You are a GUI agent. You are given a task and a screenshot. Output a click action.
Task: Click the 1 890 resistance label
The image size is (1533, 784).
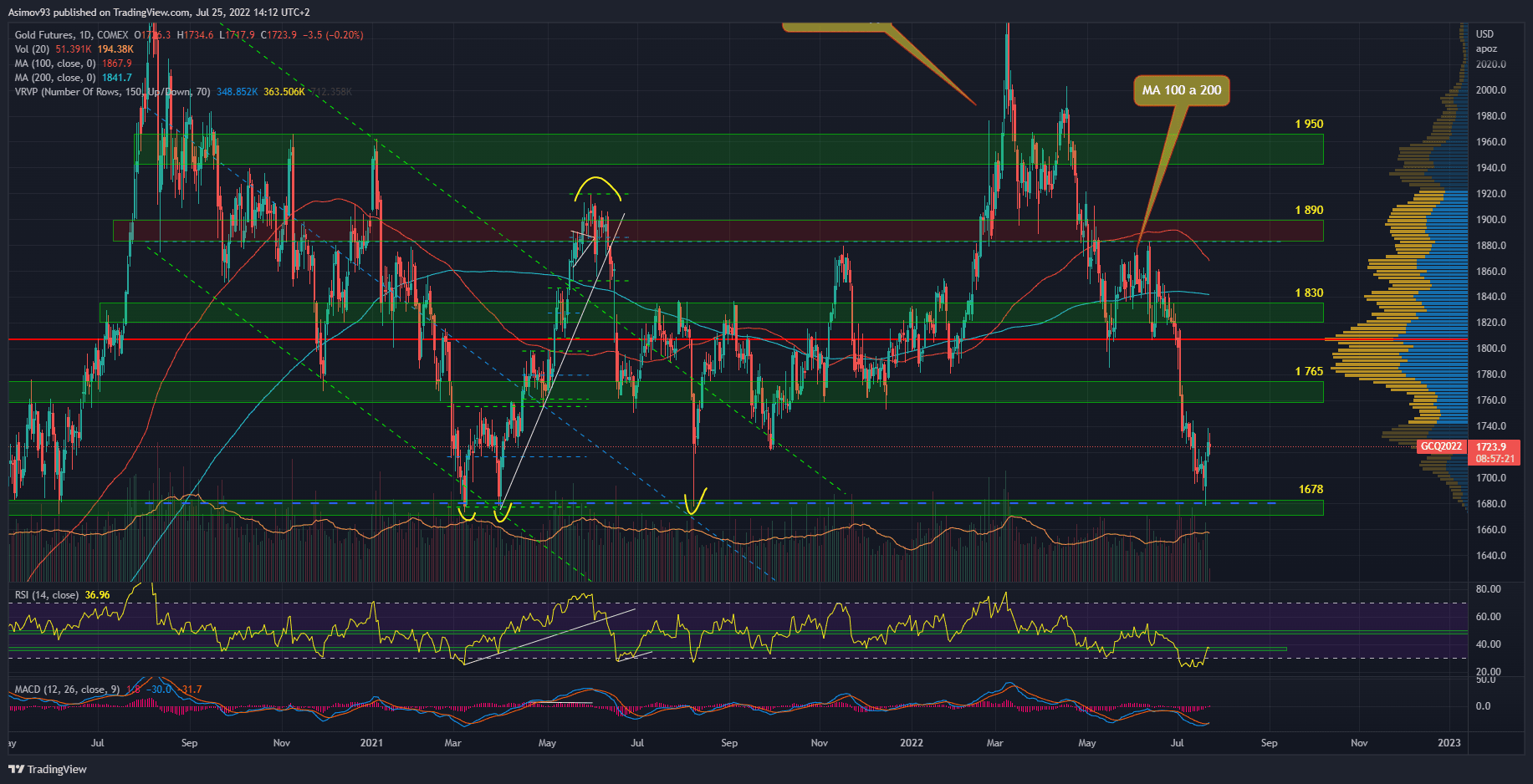1309,211
